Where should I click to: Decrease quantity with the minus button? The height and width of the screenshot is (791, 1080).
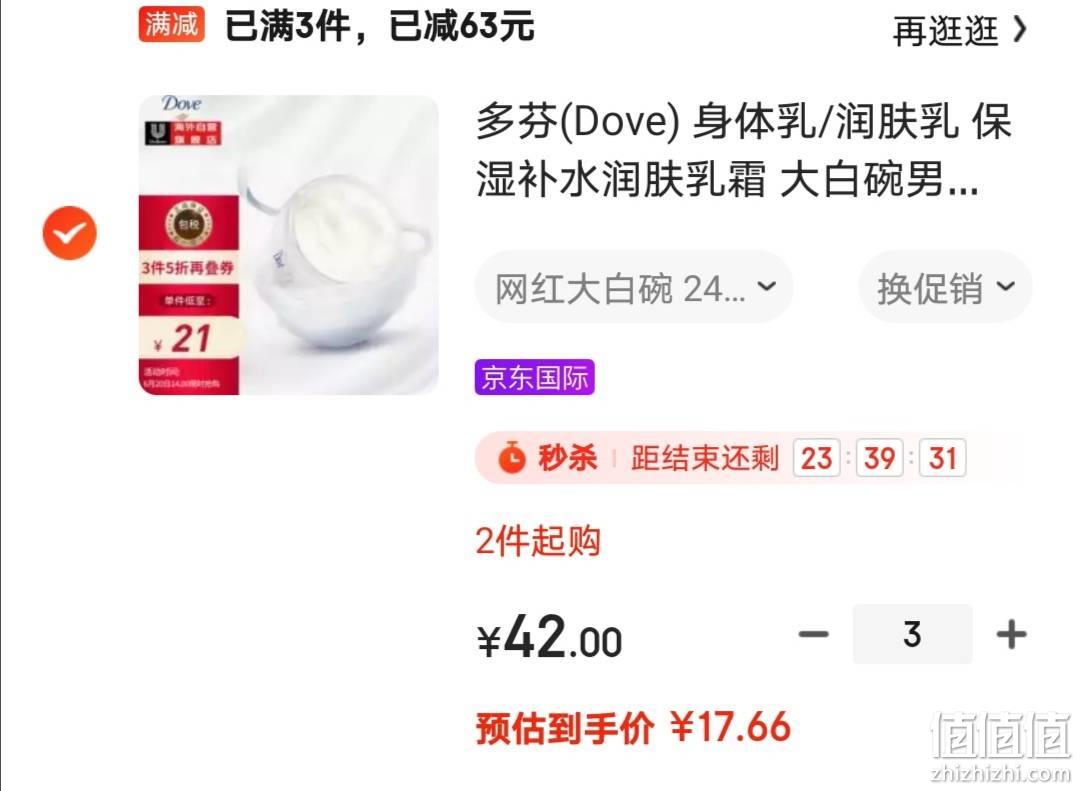click(x=813, y=634)
